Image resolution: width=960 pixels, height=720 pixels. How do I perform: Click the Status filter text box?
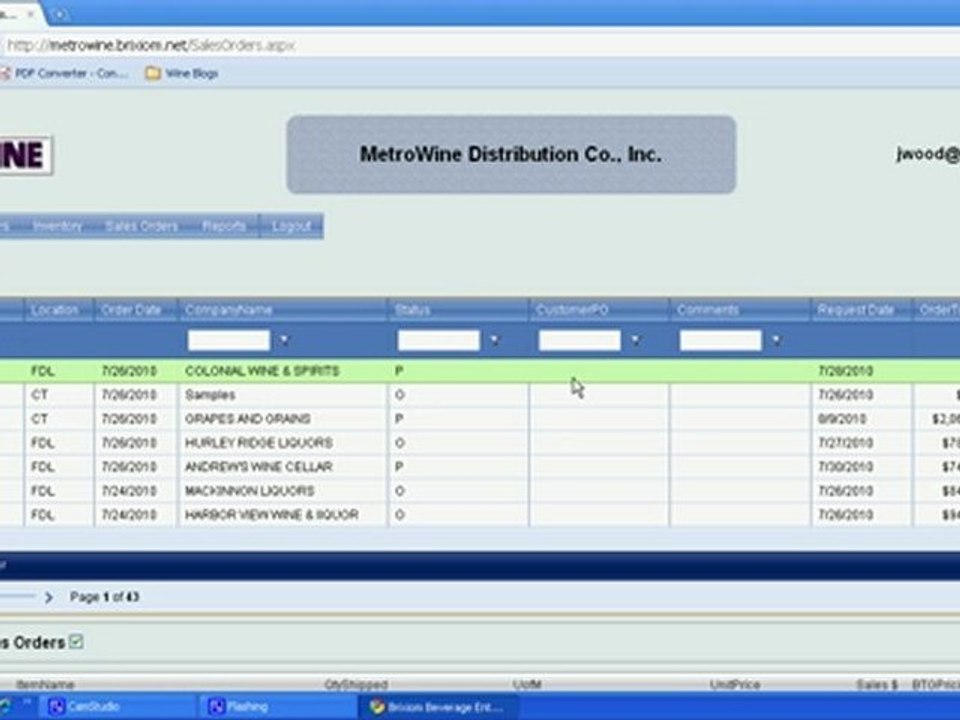[x=438, y=340]
